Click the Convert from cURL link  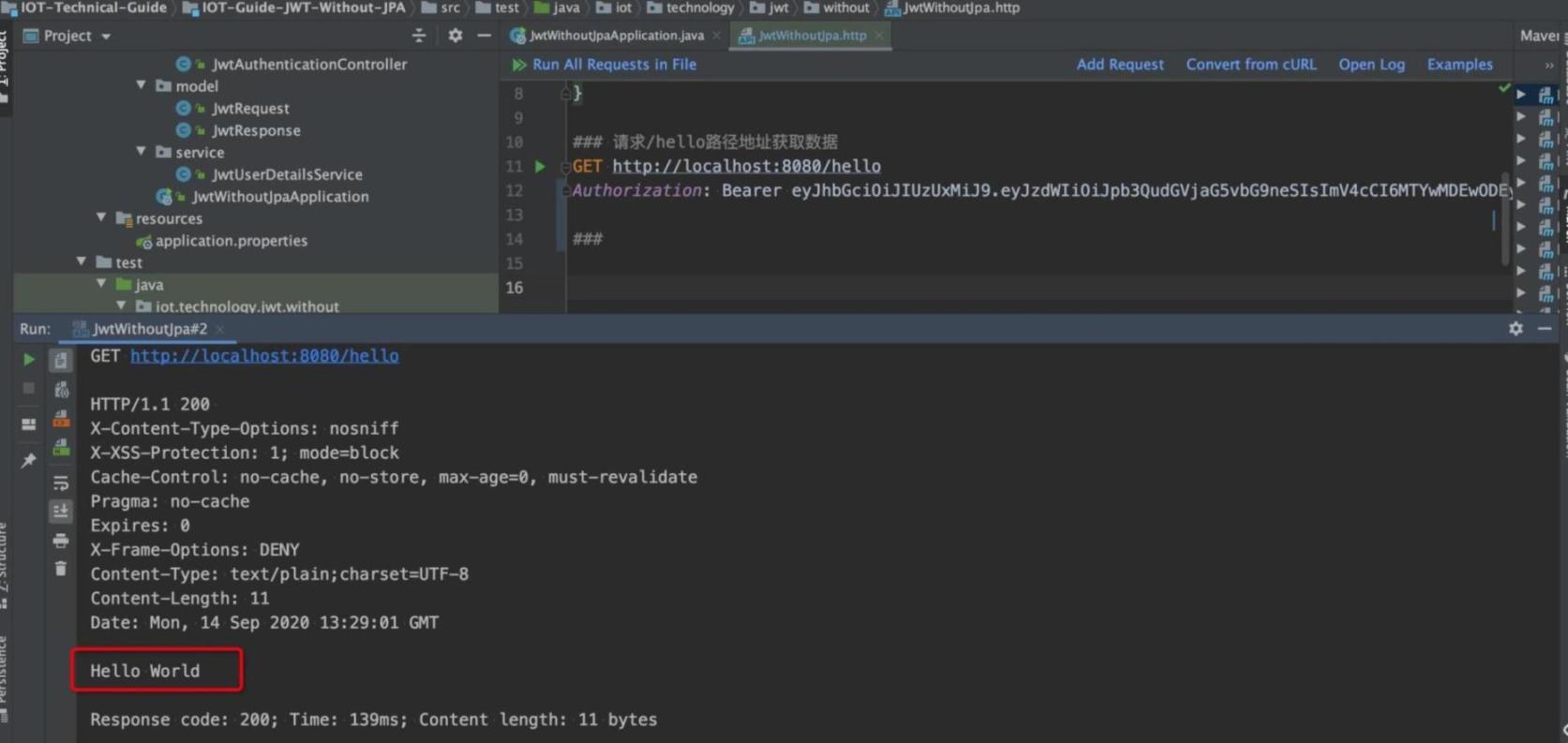[x=1250, y=65]
